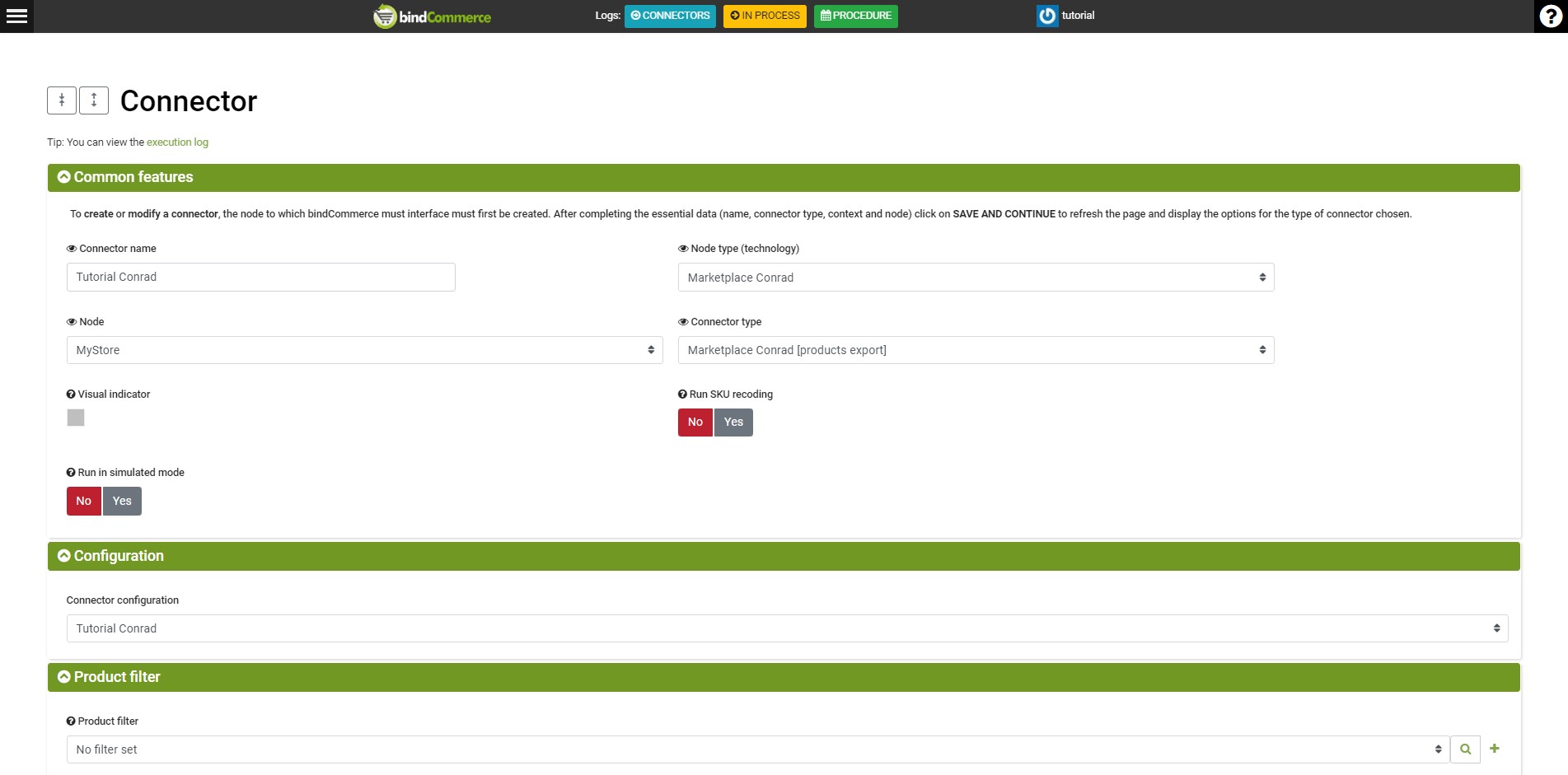The image size is (1568, 775).
Task: Open the Product filter dropdown
Action: click(757, 749)
